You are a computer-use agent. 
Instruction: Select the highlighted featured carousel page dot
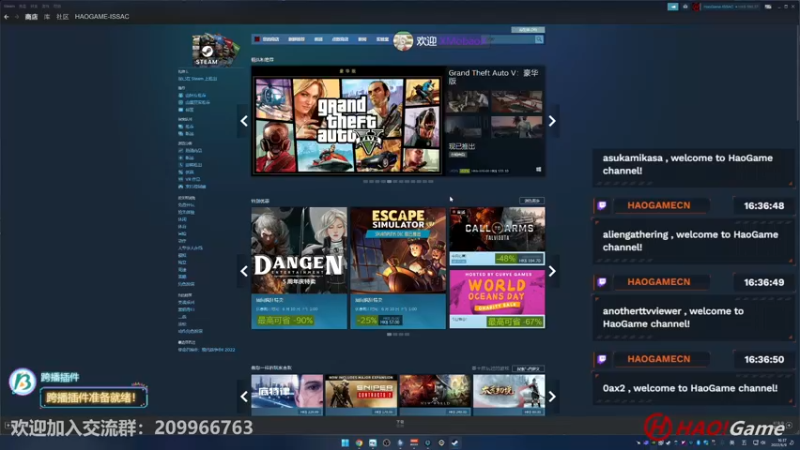coord(389,182)
